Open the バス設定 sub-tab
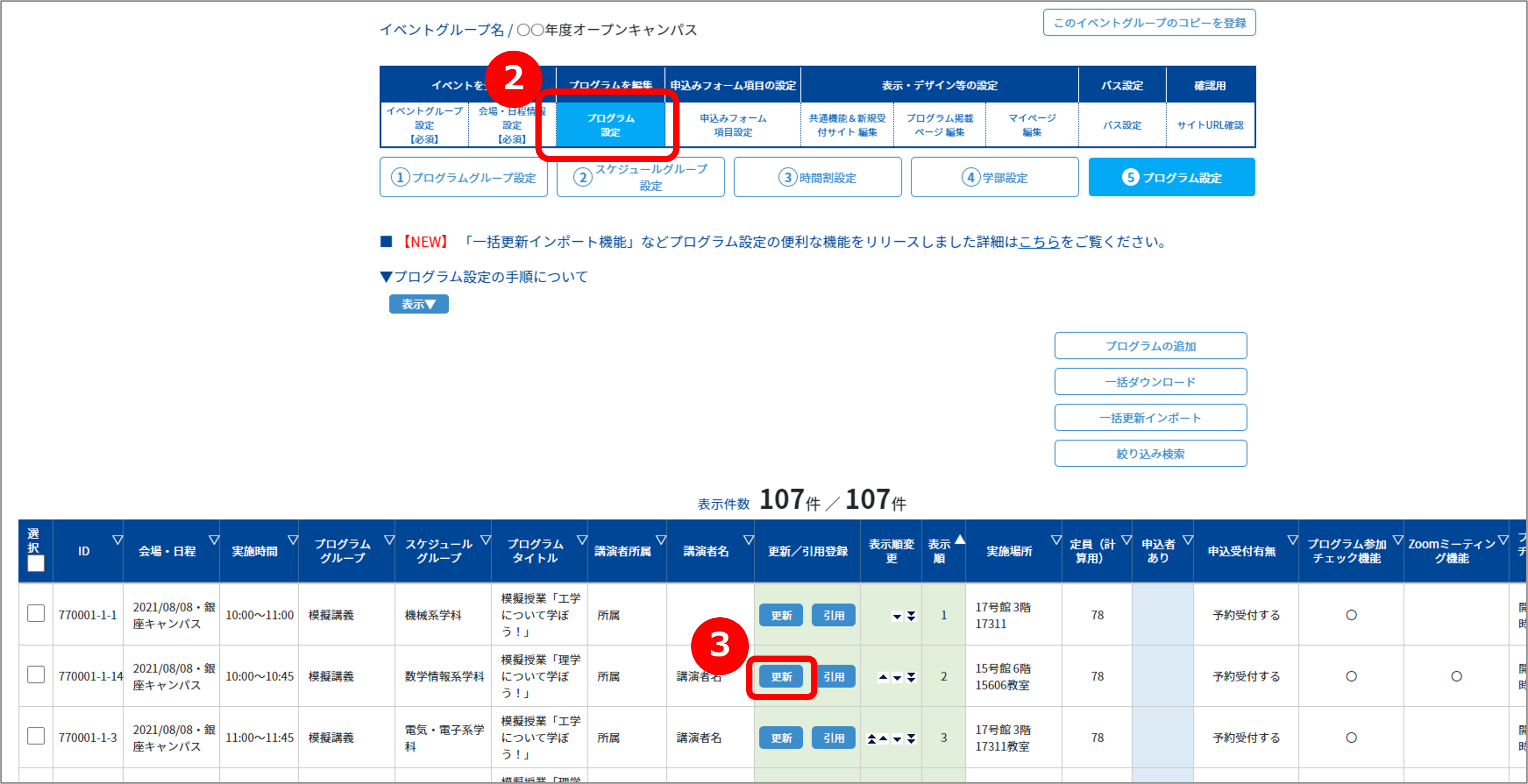This screenshot has height=784, width=1528. (x=1122, y=125)
